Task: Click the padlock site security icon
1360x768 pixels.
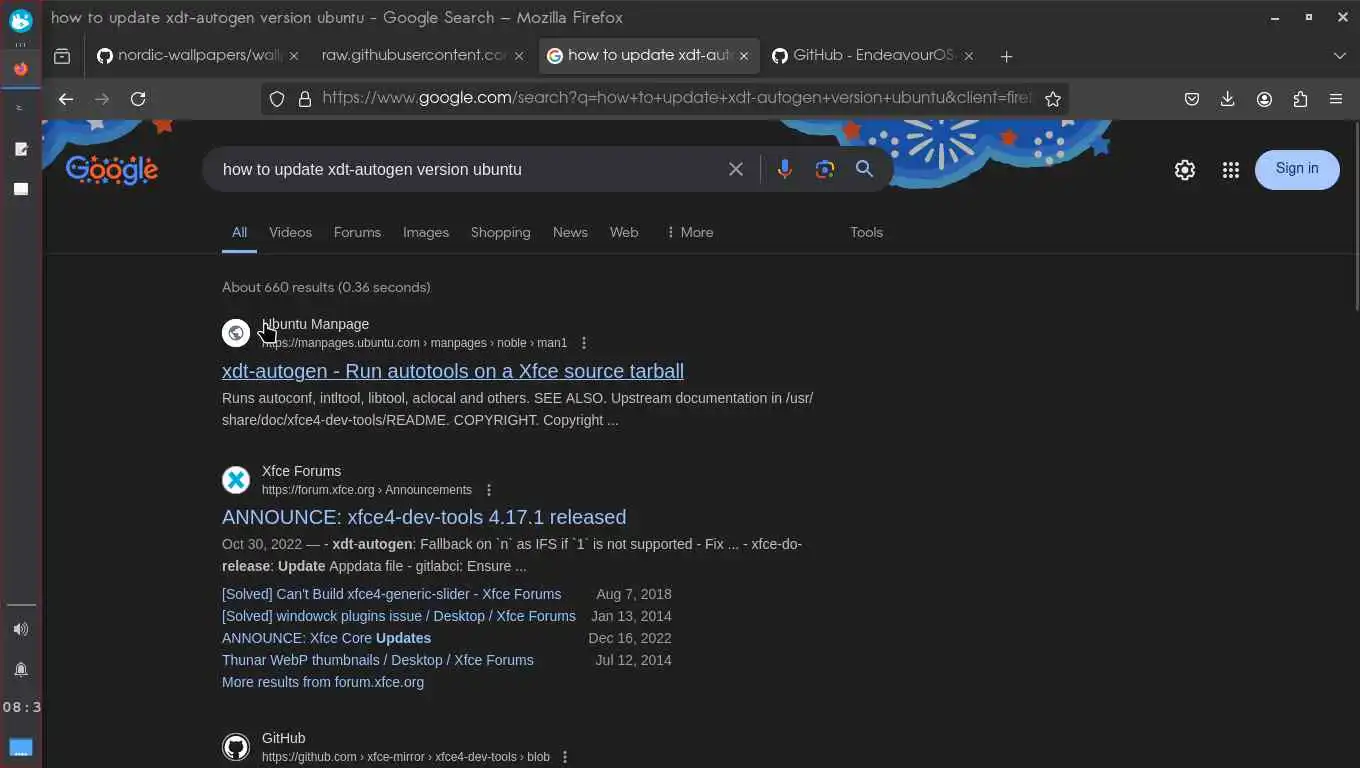Action: click(305, 99)
